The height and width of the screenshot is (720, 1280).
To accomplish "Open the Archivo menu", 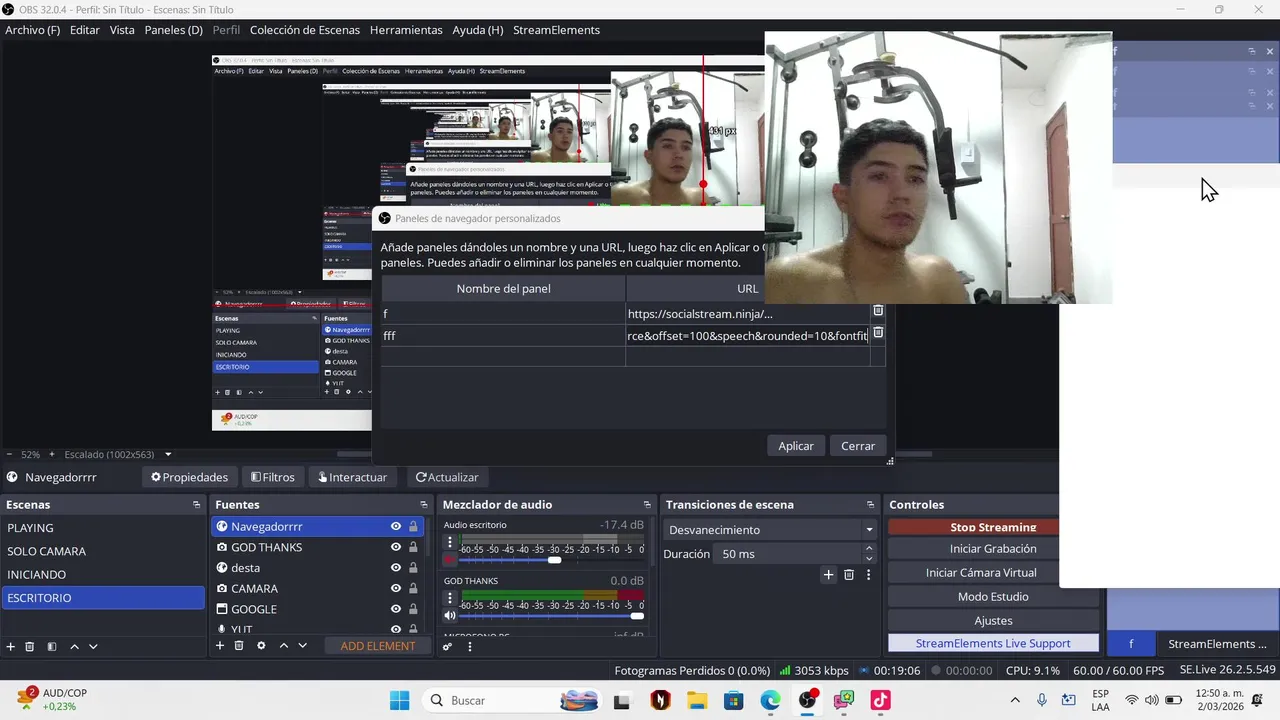I will 32,30.
